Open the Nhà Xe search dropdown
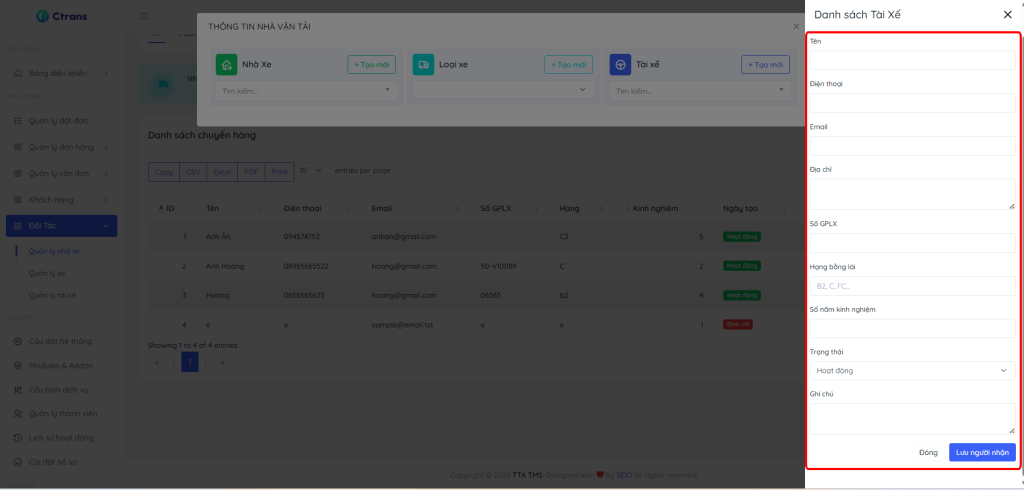The width and height of the screenshot is (1024, 490). pos(306,91)
